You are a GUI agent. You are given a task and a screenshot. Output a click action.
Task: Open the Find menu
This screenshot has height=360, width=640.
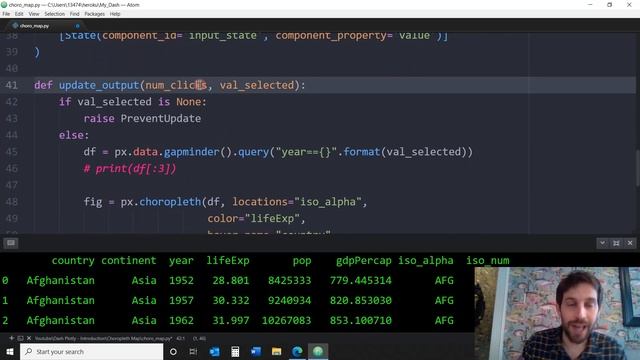[x=75, y=14]
